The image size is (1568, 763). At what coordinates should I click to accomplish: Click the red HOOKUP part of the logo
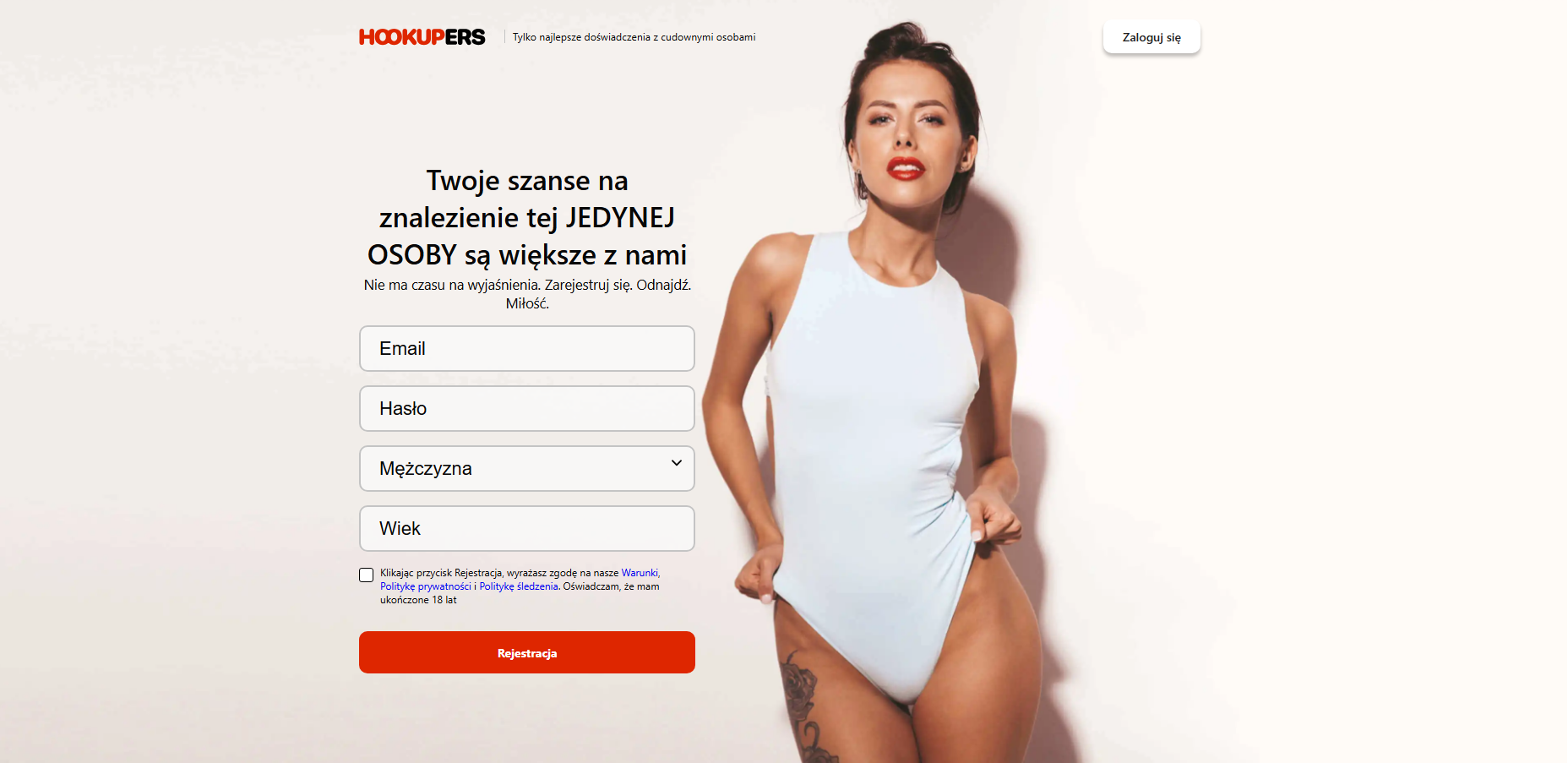402,37
